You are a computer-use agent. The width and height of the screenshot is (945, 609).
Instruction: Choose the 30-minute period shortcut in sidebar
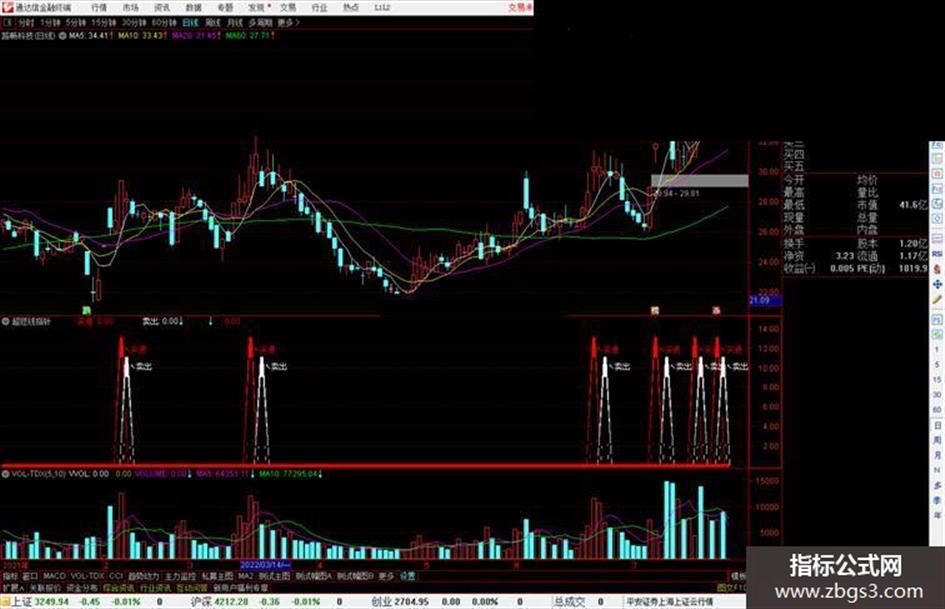937,394
